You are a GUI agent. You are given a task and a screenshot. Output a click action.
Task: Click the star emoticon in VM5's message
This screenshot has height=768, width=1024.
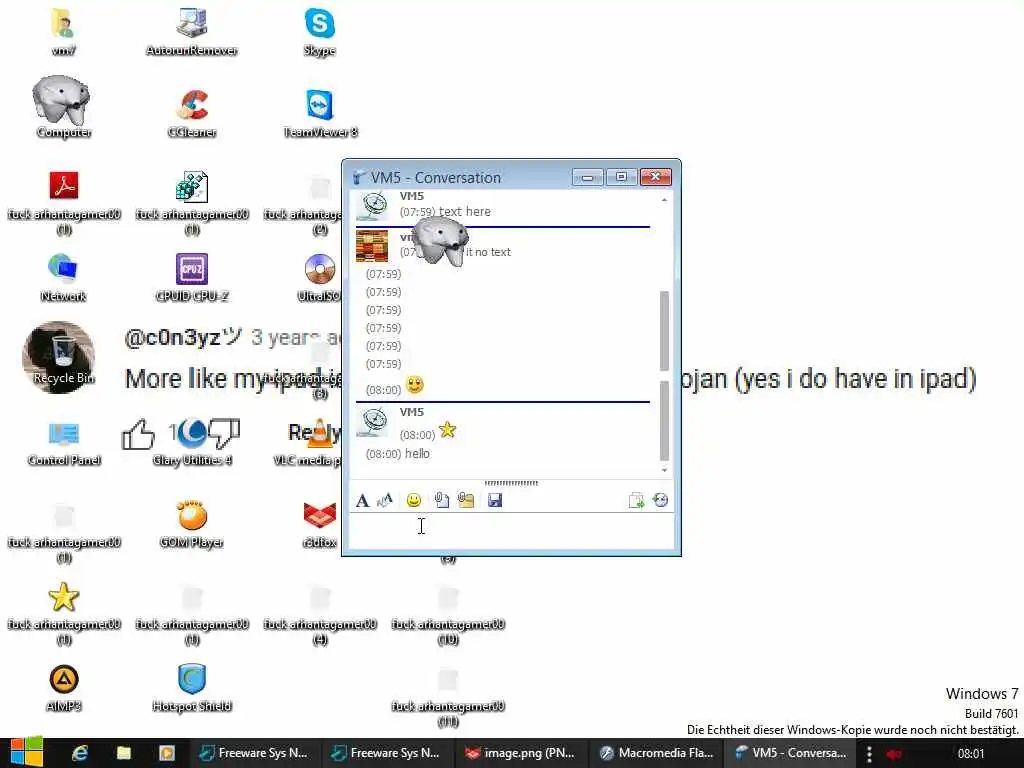click(x=447, y=430)
